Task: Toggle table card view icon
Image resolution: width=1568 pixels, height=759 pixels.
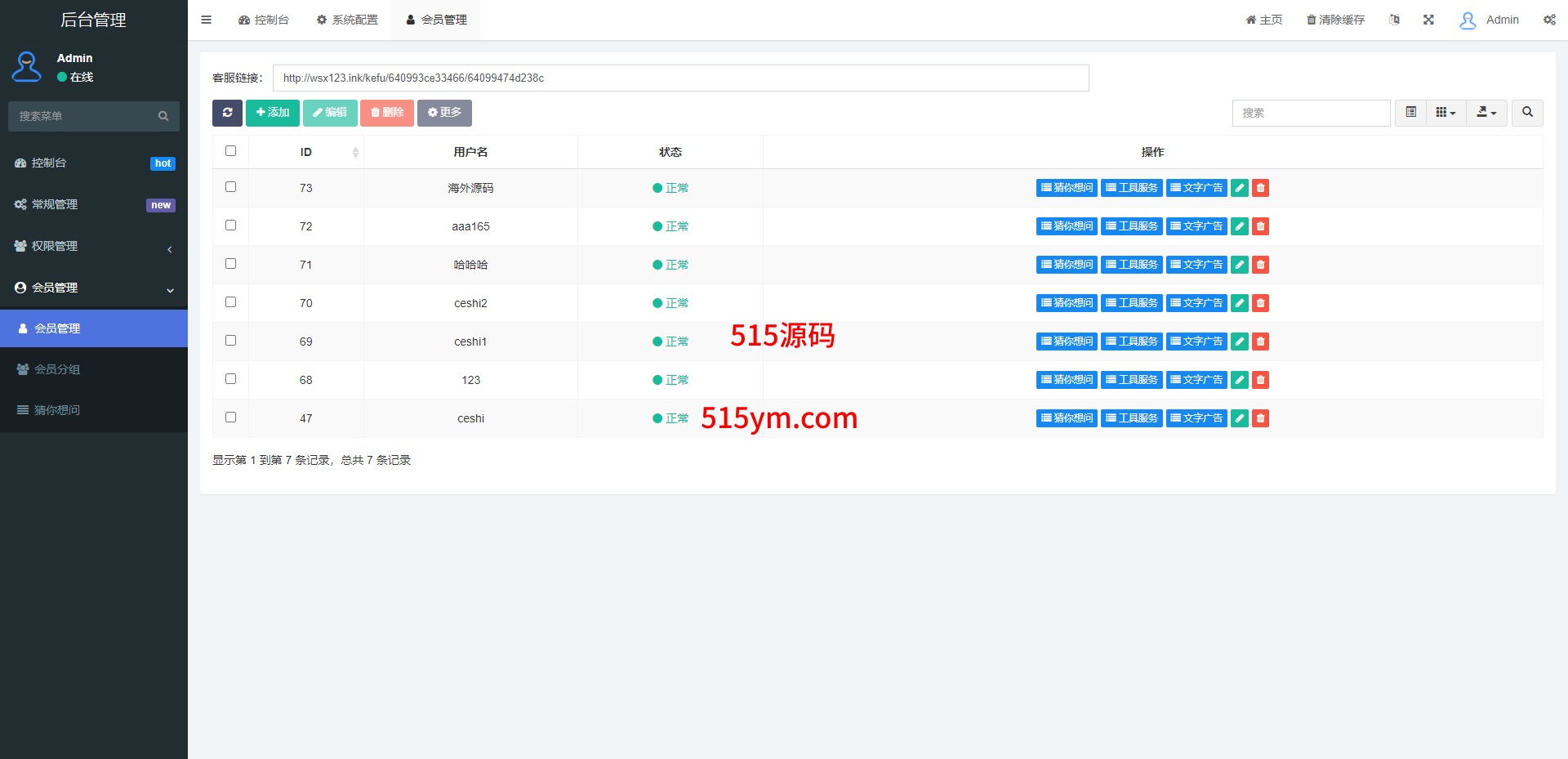Action: (x=1410, y=113)
